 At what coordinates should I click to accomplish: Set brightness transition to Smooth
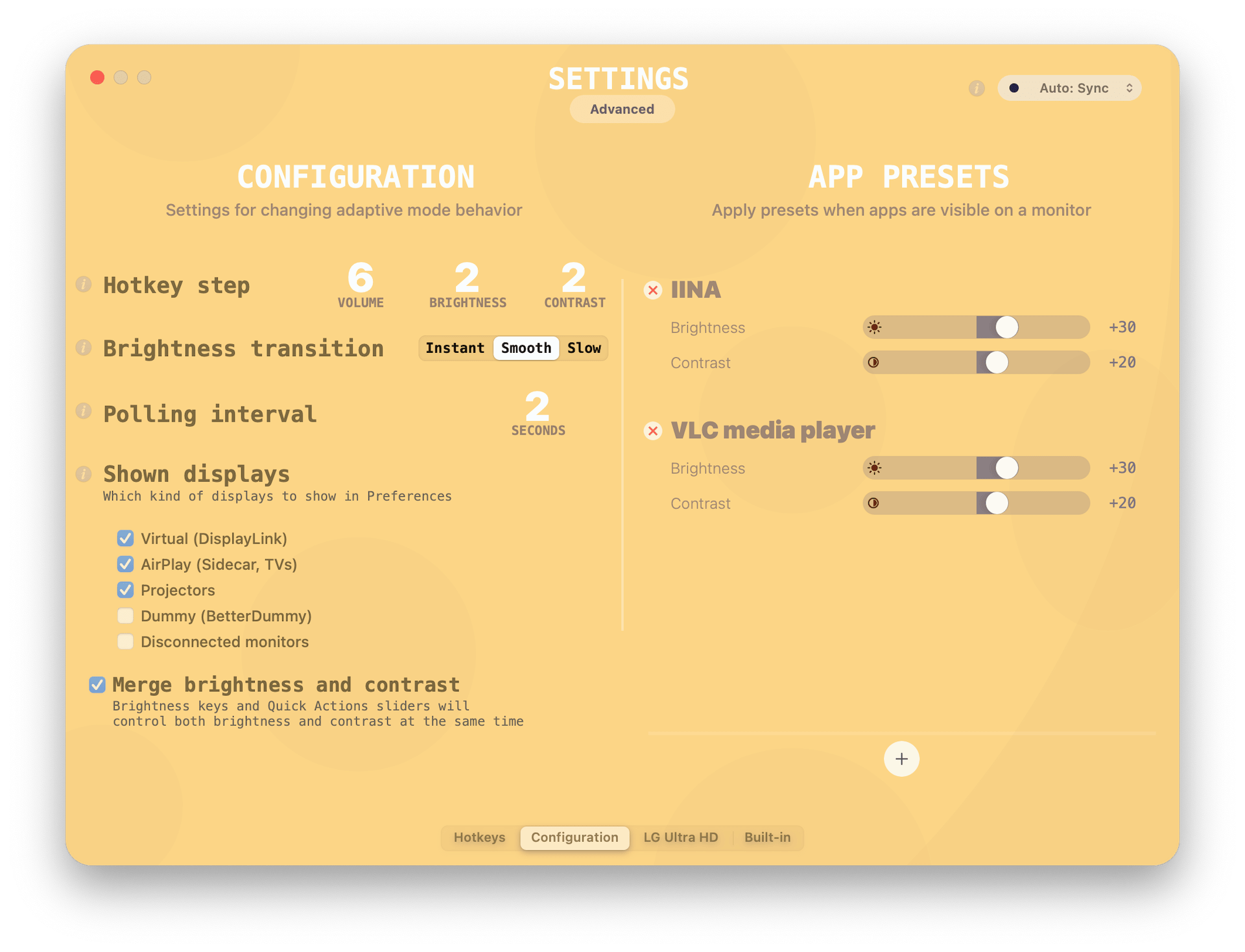pyautogui.click(x=526, y=348)
